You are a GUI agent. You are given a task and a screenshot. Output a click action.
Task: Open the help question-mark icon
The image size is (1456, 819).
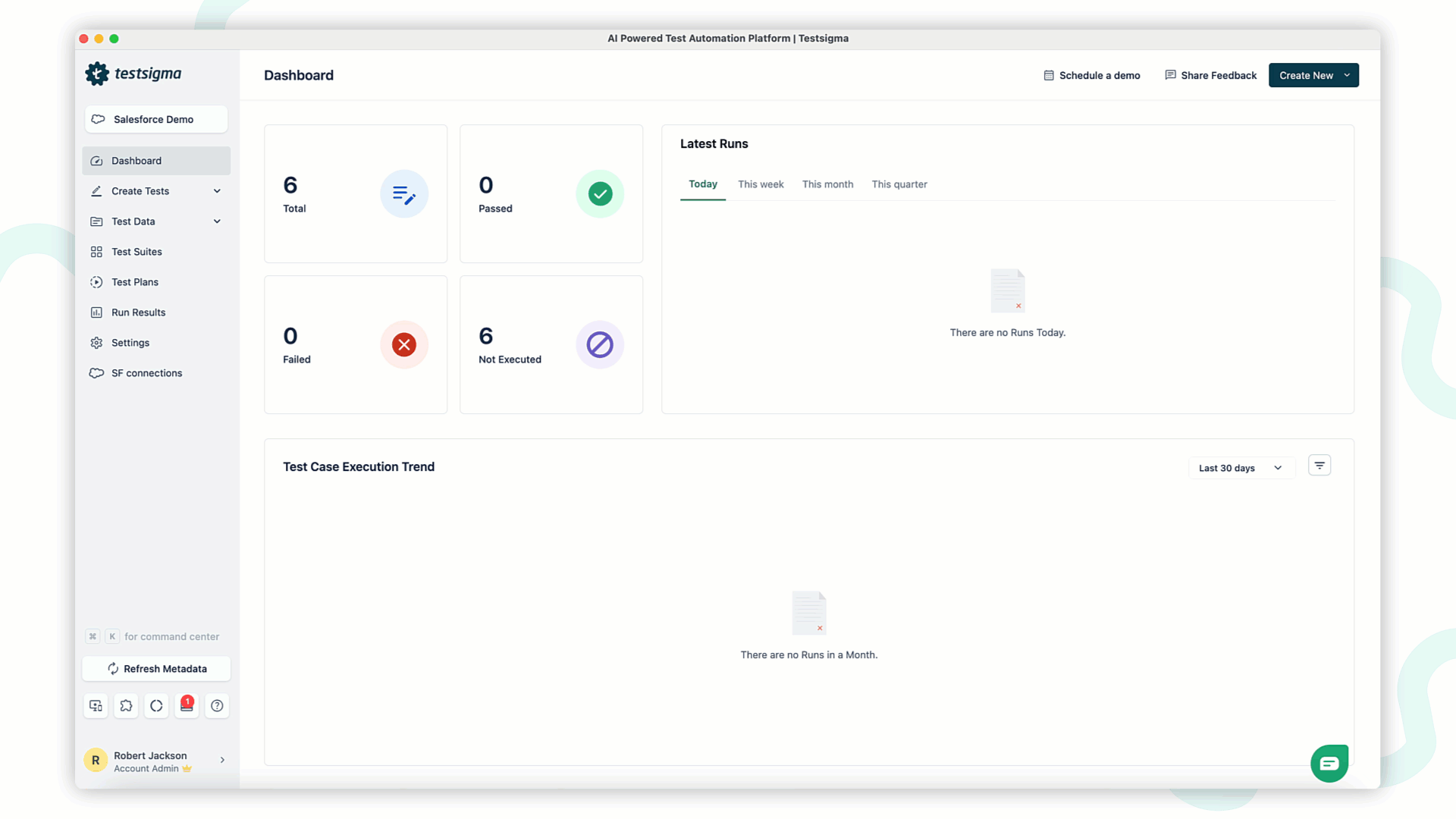tap(217, 706)
